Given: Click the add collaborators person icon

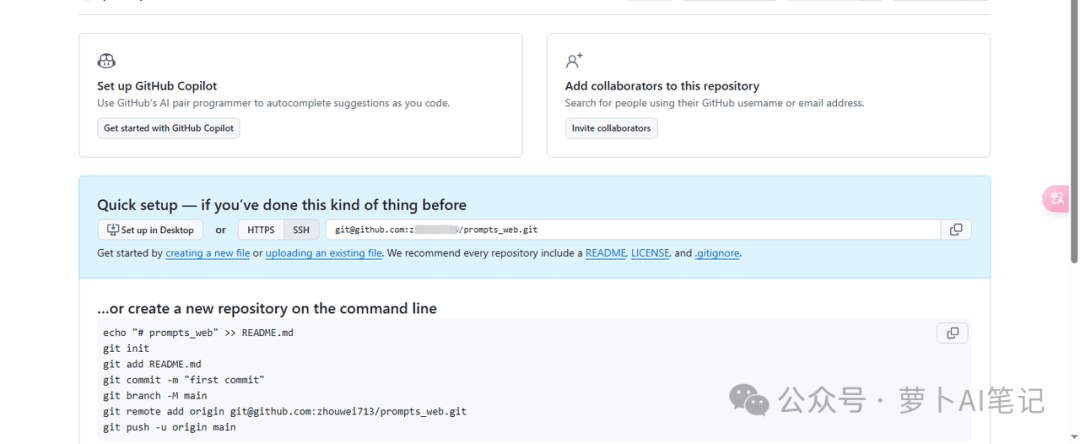Looking at the screenshot, I should [574, 61].
